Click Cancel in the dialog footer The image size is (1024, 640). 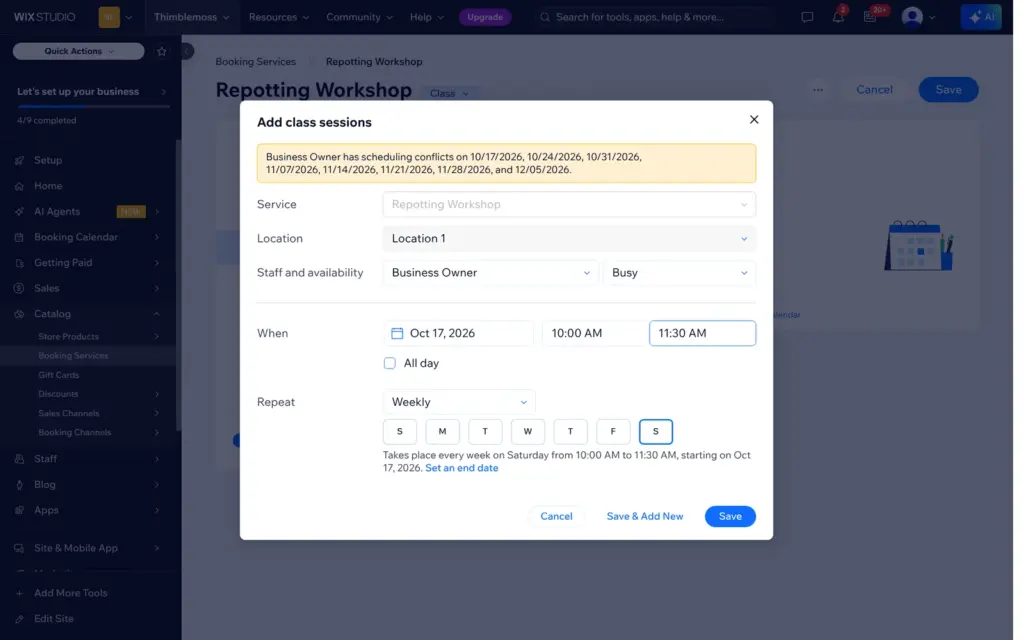[556, 517]
